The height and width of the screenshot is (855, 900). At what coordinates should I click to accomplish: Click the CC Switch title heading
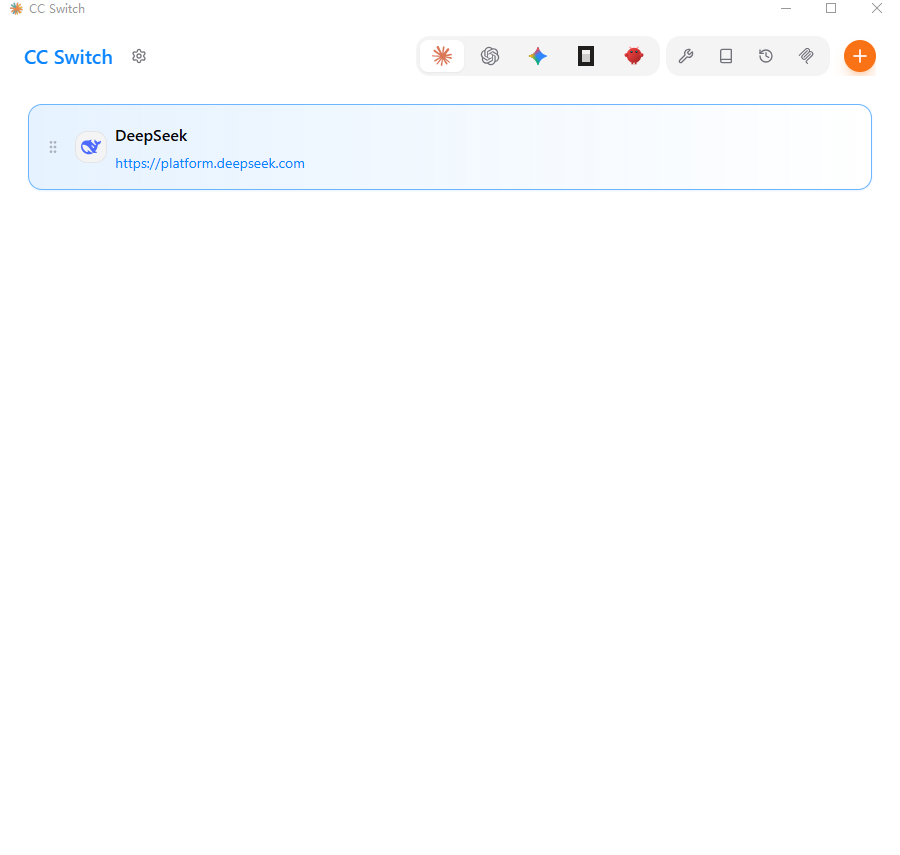click(68, 57)
